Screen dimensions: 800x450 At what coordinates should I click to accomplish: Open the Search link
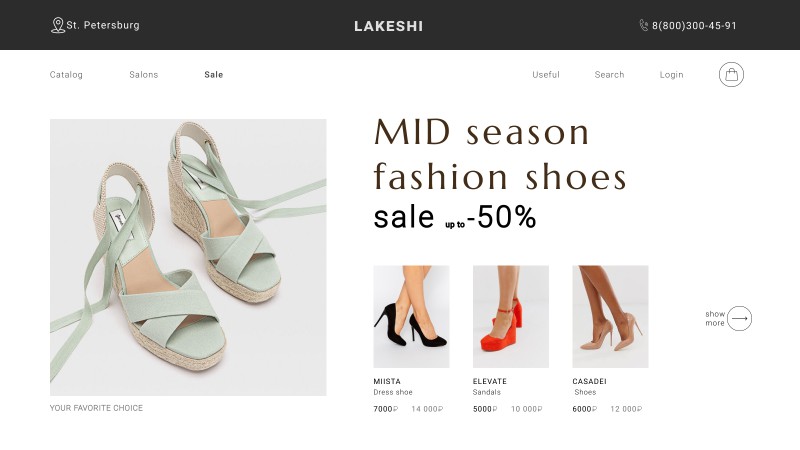(x=609, y=74)
